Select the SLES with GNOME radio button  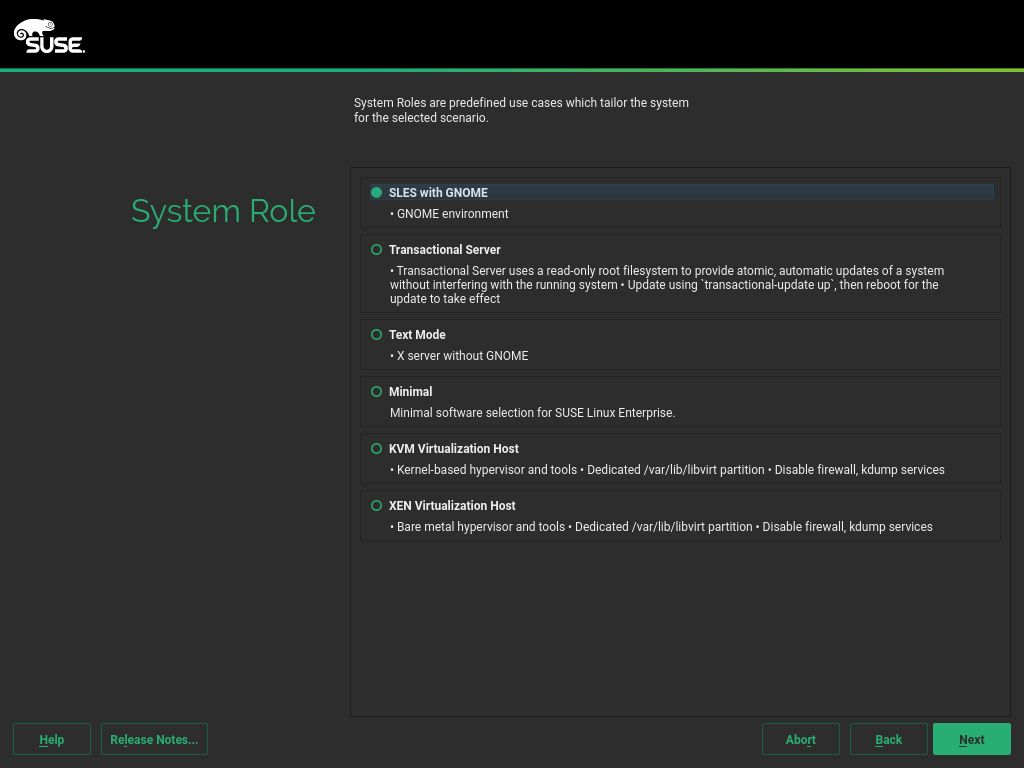376,193
